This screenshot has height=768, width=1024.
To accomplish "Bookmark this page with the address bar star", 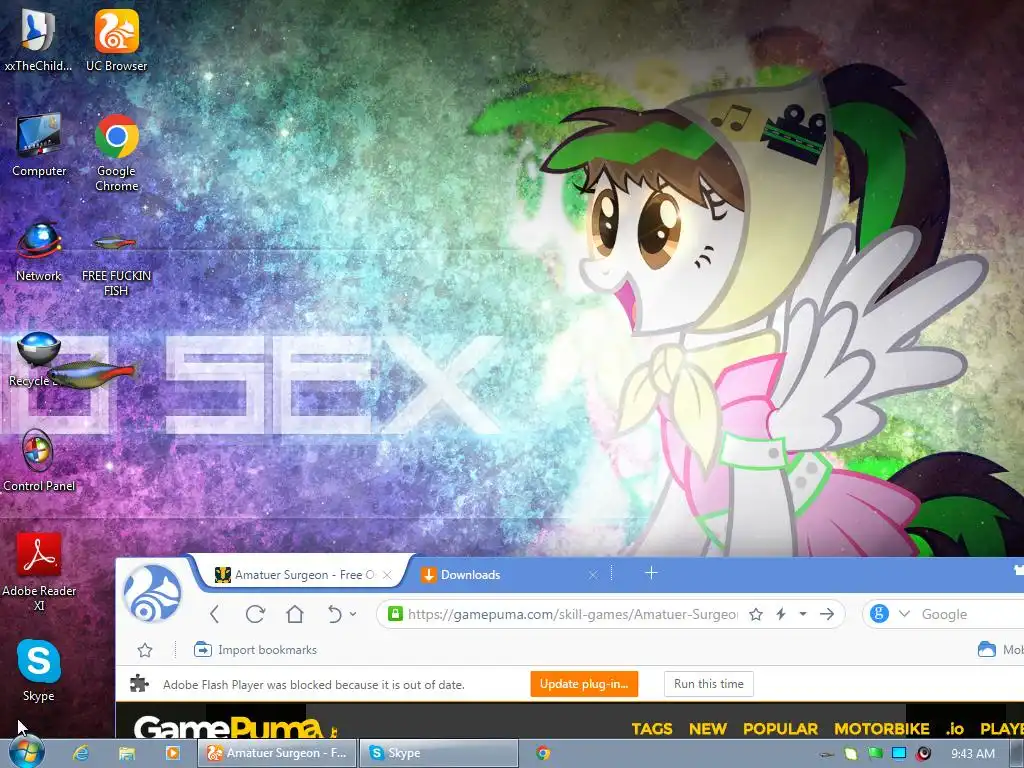I will (x=756, y=614).
